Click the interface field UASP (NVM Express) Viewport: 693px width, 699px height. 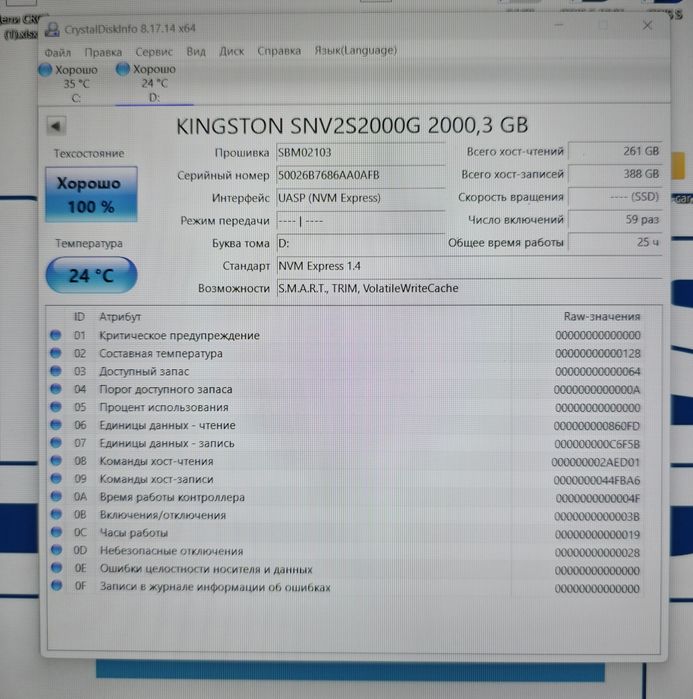361,198
